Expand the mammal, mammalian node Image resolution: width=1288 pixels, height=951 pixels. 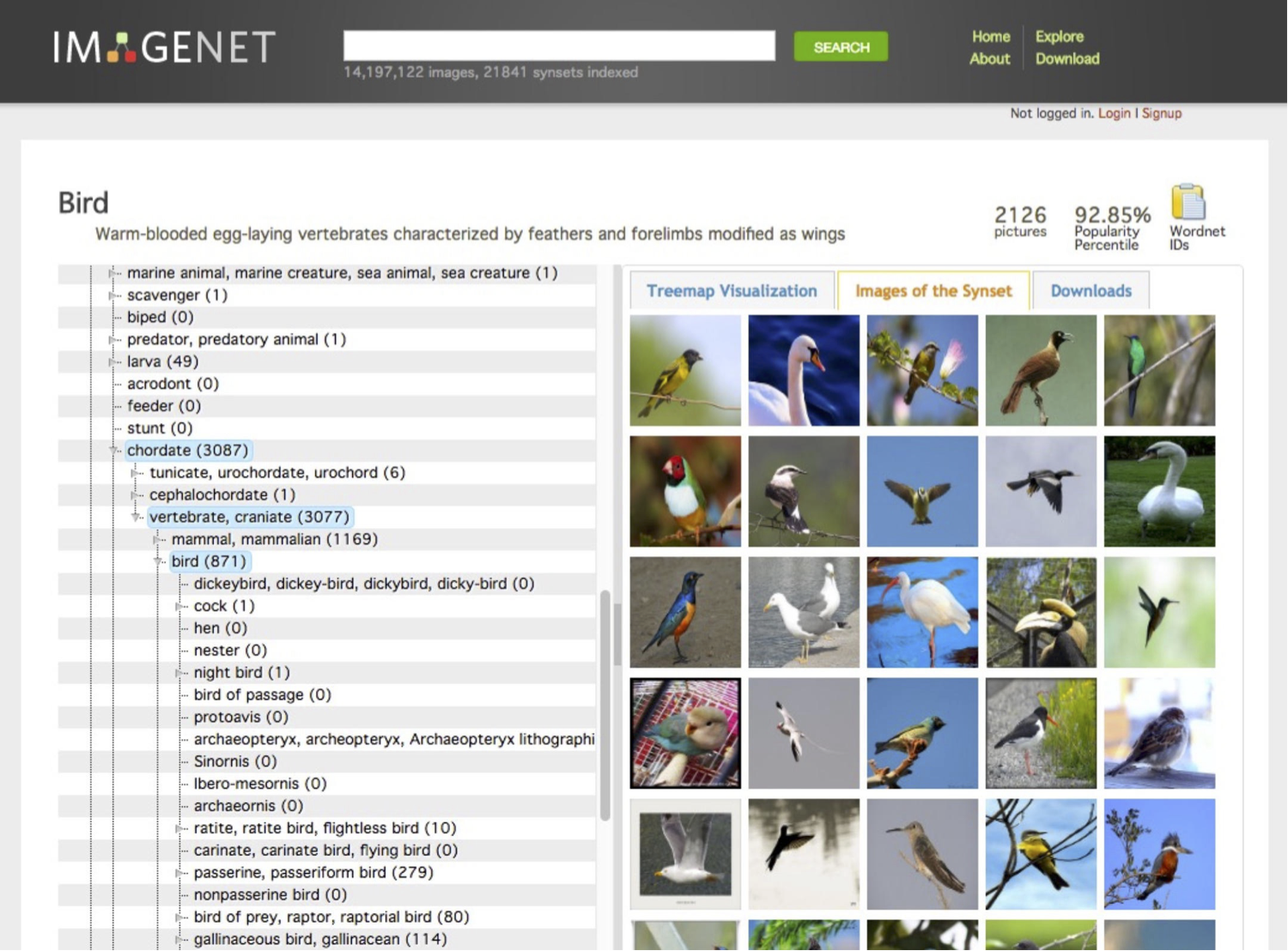pyautogui.click(x=158, y=540)
